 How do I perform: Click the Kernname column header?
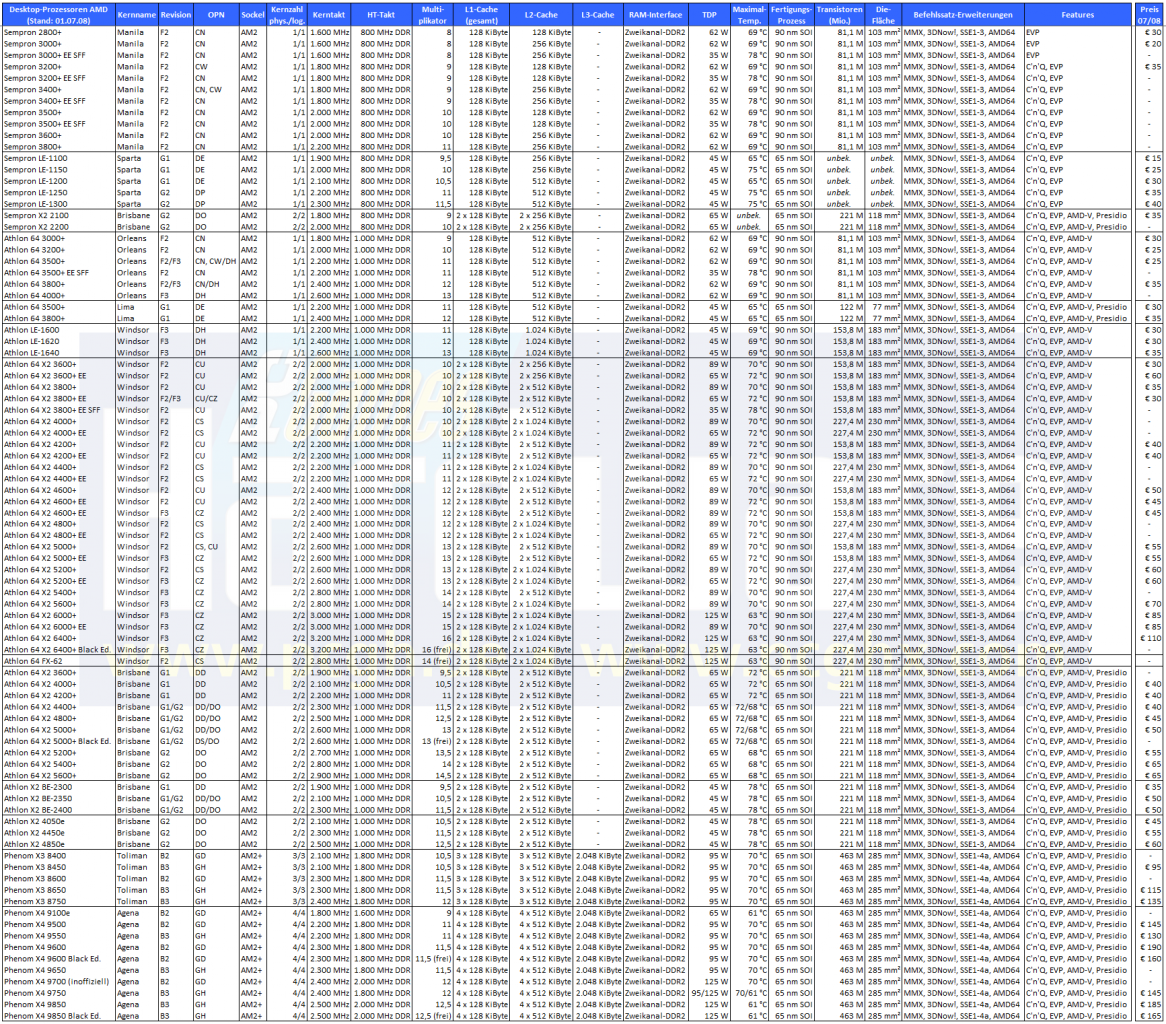tap(136, 15)
